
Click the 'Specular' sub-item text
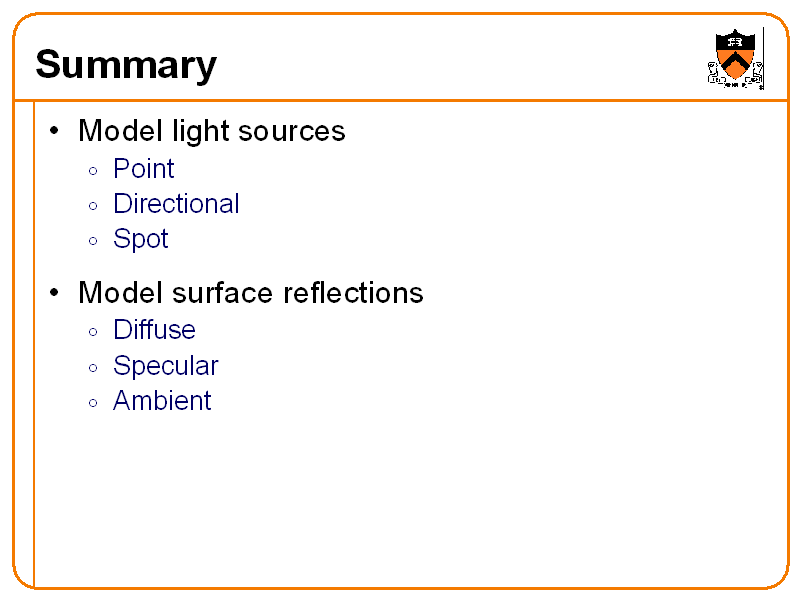pyautogui.click(x=165, y=366)
